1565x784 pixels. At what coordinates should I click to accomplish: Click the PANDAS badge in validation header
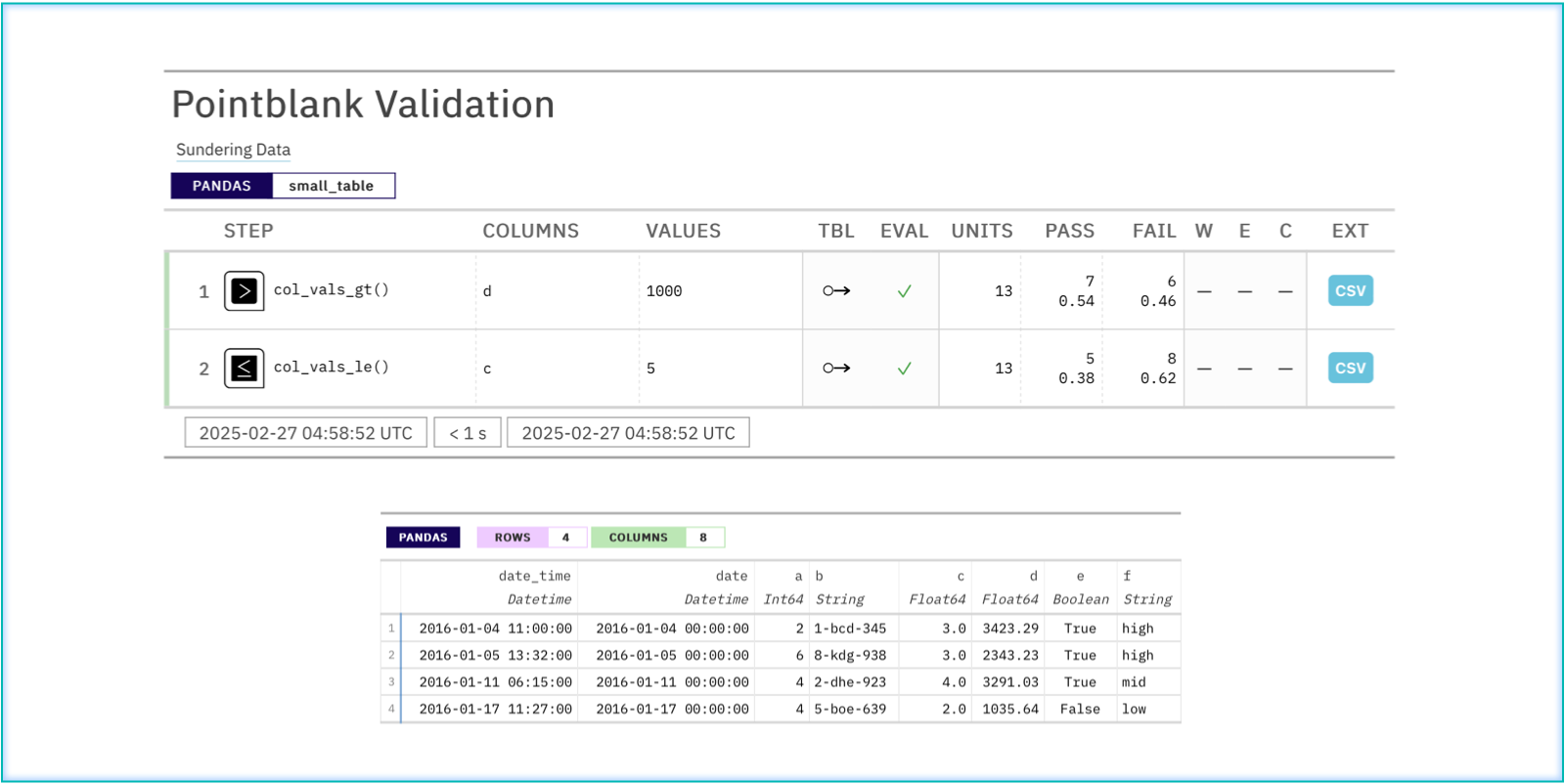pos(222,186)
